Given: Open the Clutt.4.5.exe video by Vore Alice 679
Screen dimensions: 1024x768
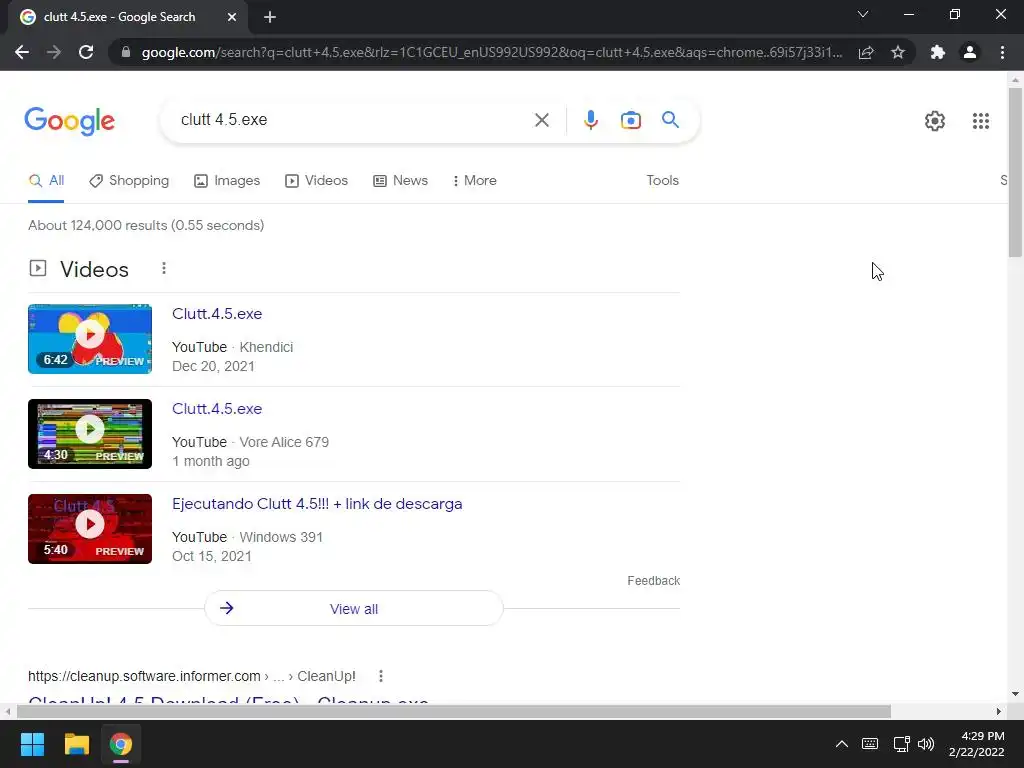Looking at the screenshot, I should 217,409.
